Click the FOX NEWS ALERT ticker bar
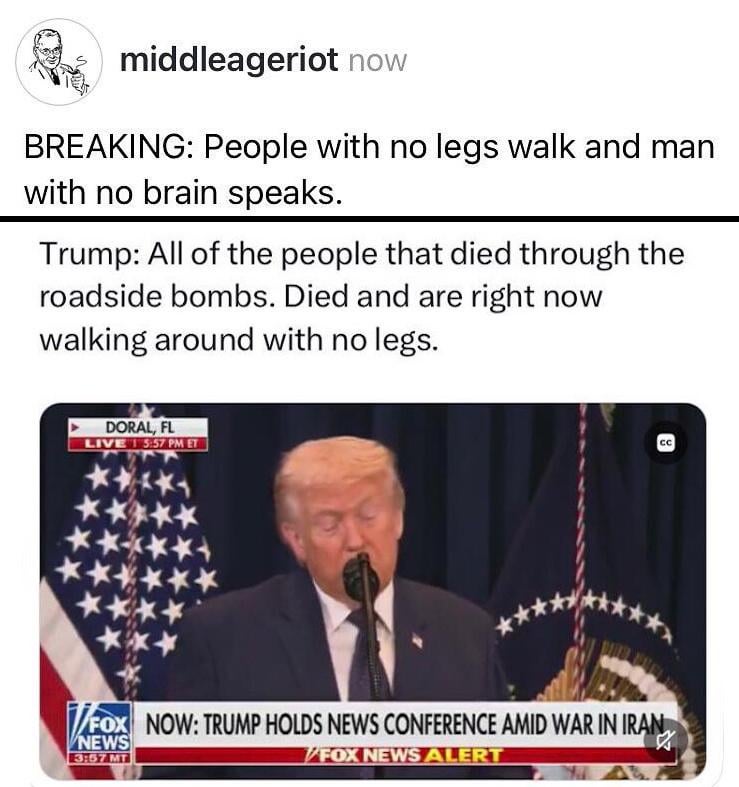This screenshot has height=787, width=739. coord(404,755)
